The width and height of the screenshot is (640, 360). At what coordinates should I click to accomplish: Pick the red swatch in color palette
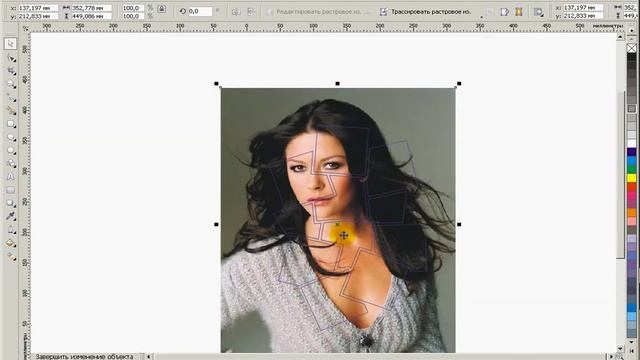coord(631,187)
